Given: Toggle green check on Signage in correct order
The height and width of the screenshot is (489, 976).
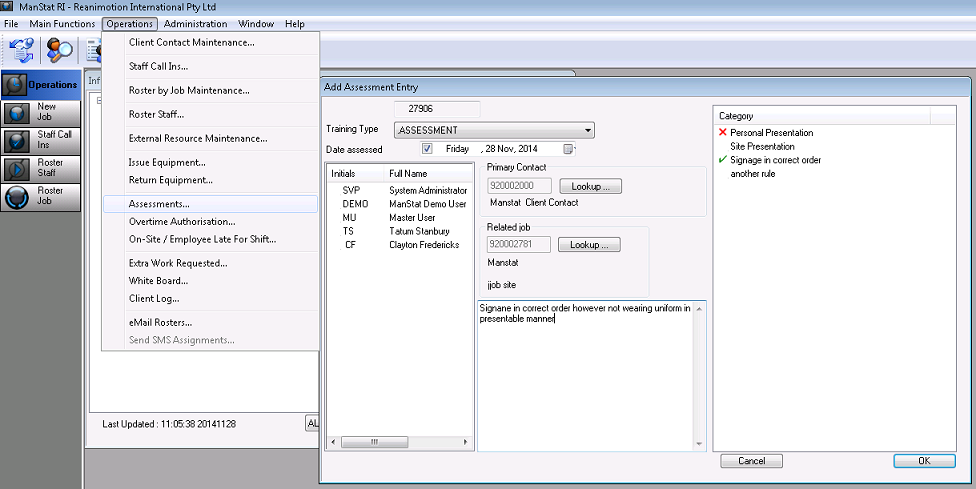Looking at the screenshot, I should point(723,160).
